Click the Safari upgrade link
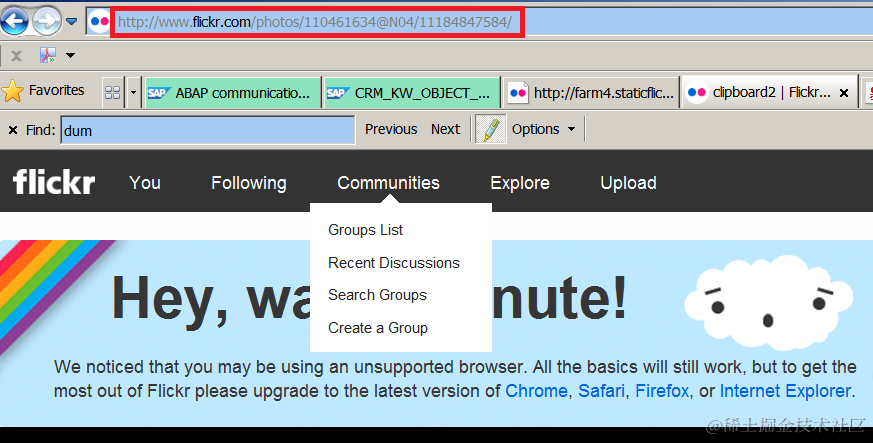The image size is (873, 443). tap(601, 391)
